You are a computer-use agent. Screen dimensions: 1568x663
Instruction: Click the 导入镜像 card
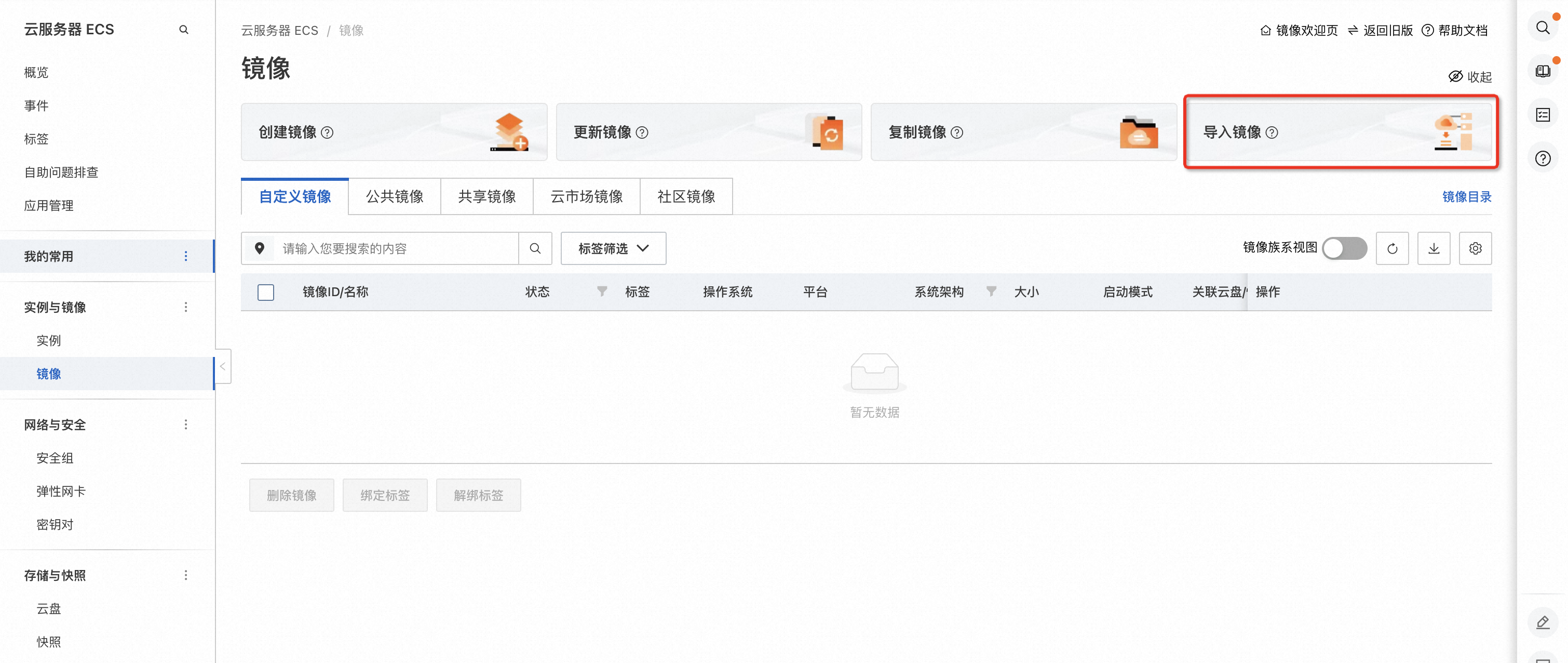point(1339,132)
